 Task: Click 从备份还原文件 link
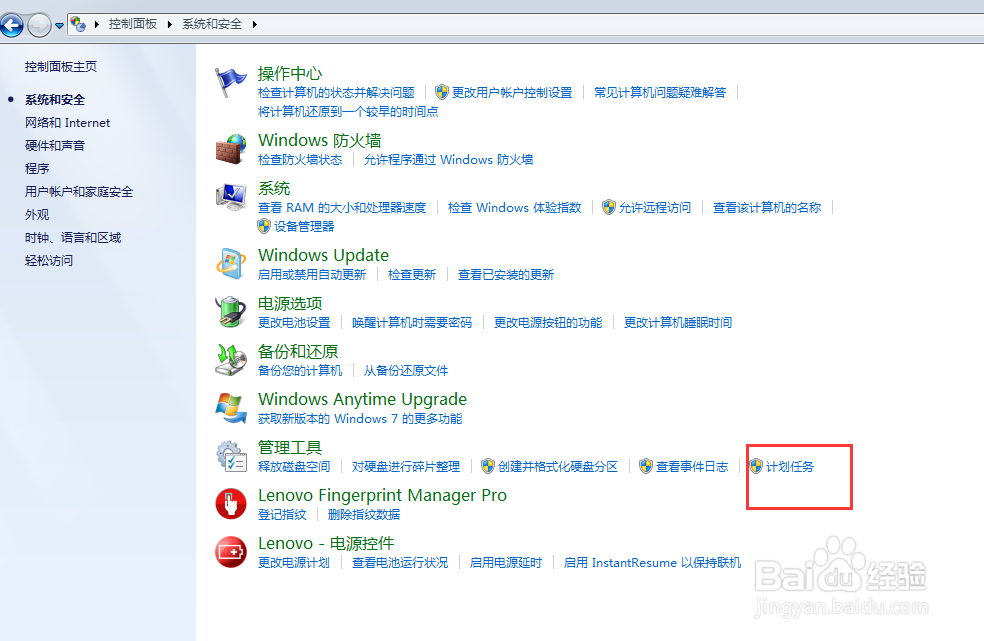[x=405, y=370]
